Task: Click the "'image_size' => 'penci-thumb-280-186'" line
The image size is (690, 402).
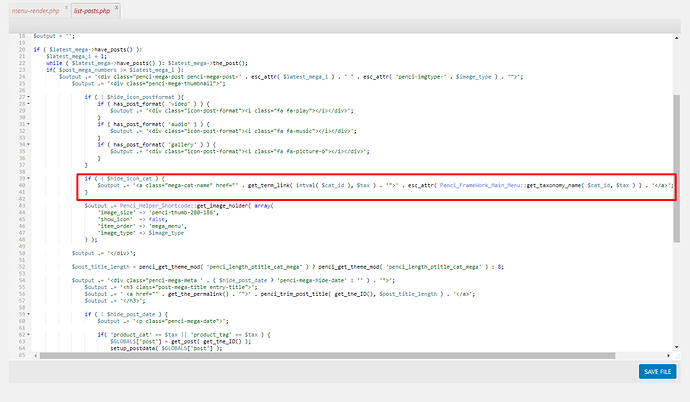Action: coord(158,212)
